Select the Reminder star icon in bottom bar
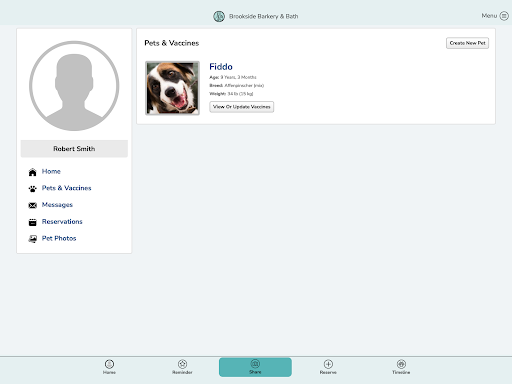 tap(182, 364)
